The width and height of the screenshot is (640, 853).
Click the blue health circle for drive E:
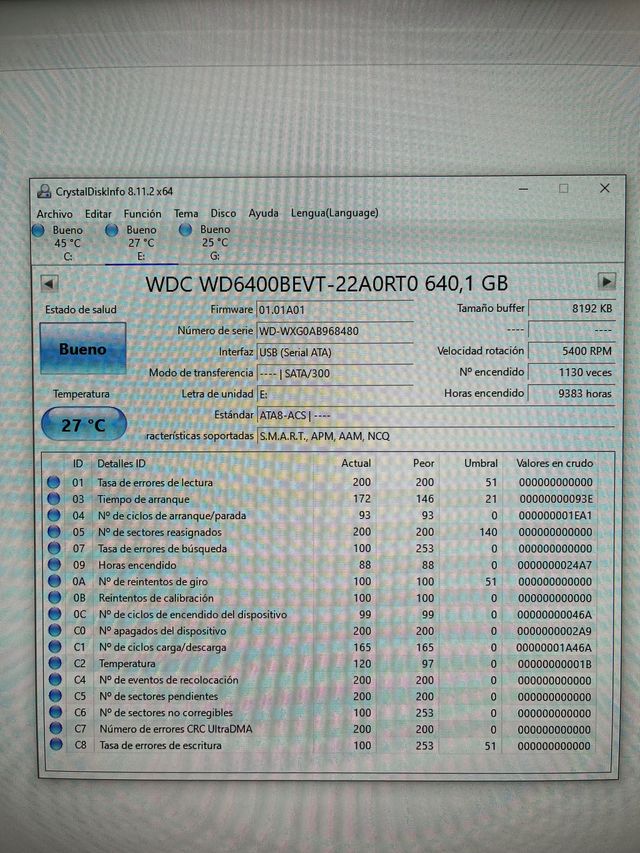point(112,231)
